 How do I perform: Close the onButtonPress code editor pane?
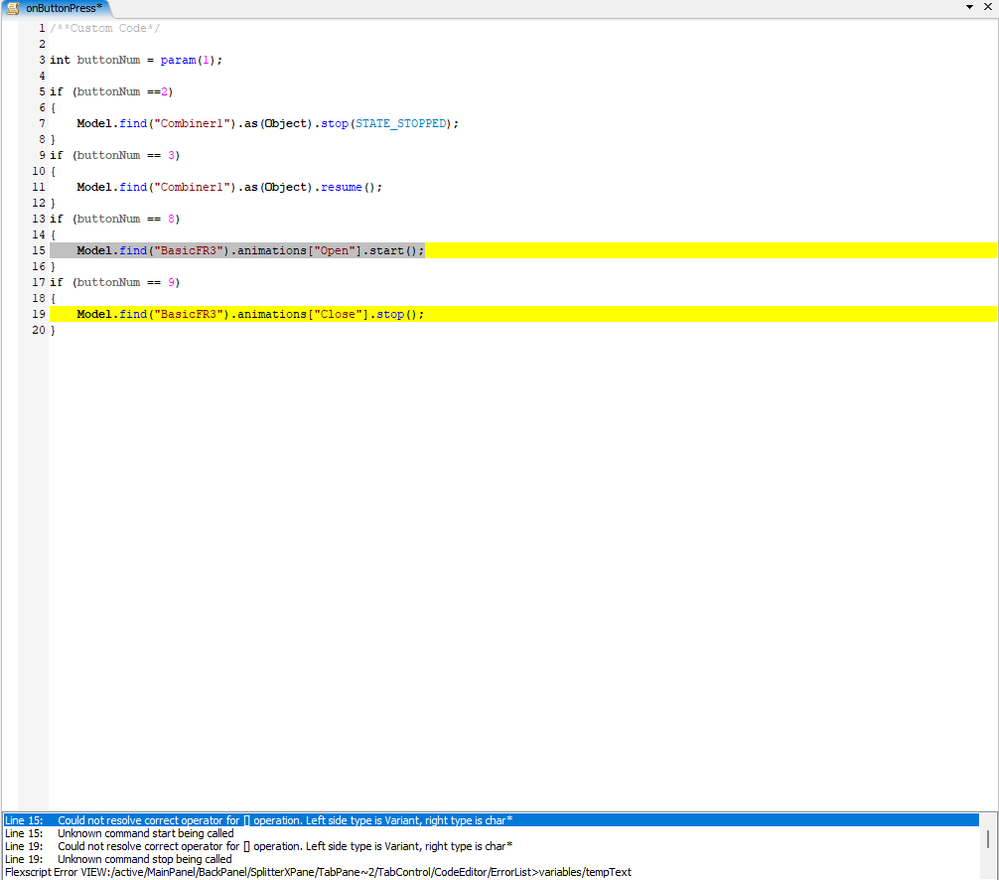(988, 7)
